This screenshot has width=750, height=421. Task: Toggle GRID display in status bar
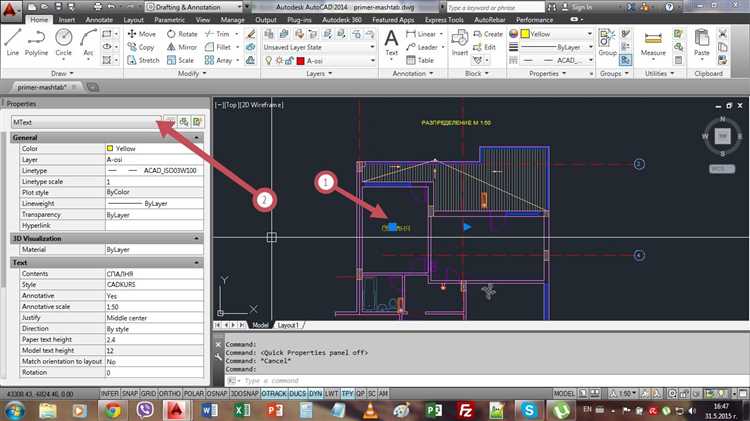click(148, 393)
